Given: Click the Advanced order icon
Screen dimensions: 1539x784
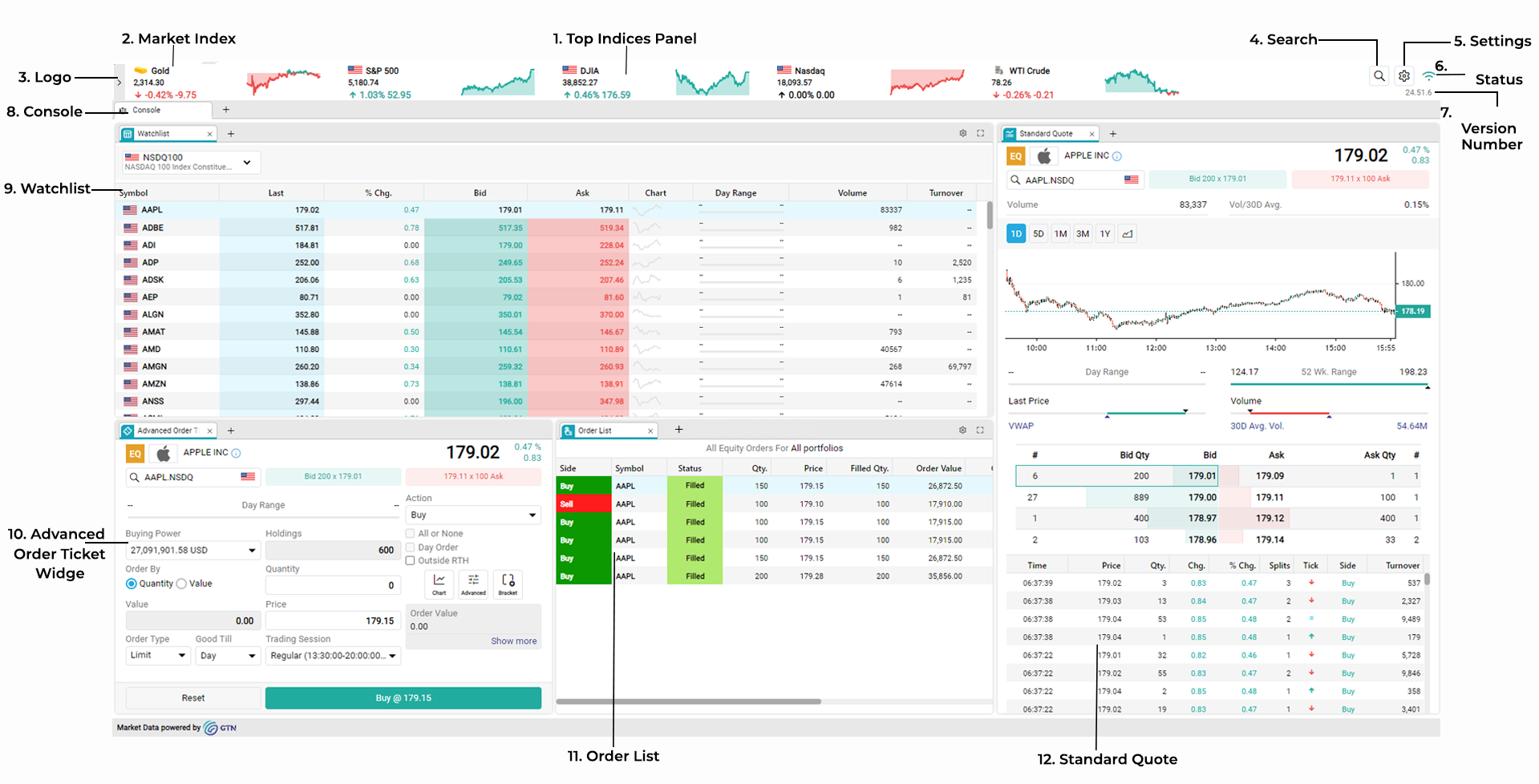Looking at the screenshot, I should click(473, 583).
